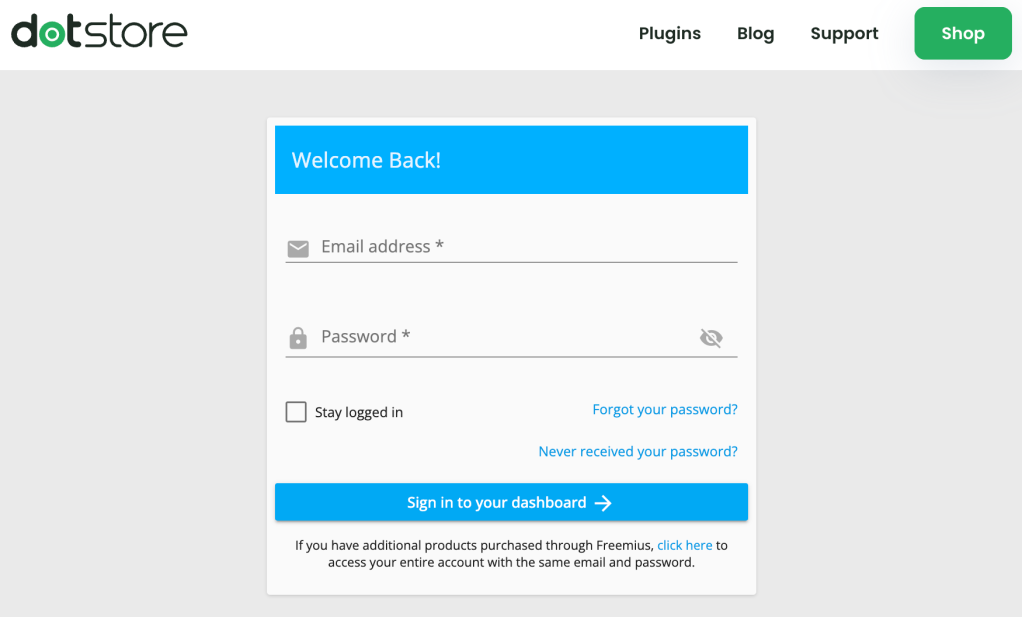This screenshot has height=617, width=1022.
Task: Click the arrow icon on sign in button
Action: [x=603, y=503]
